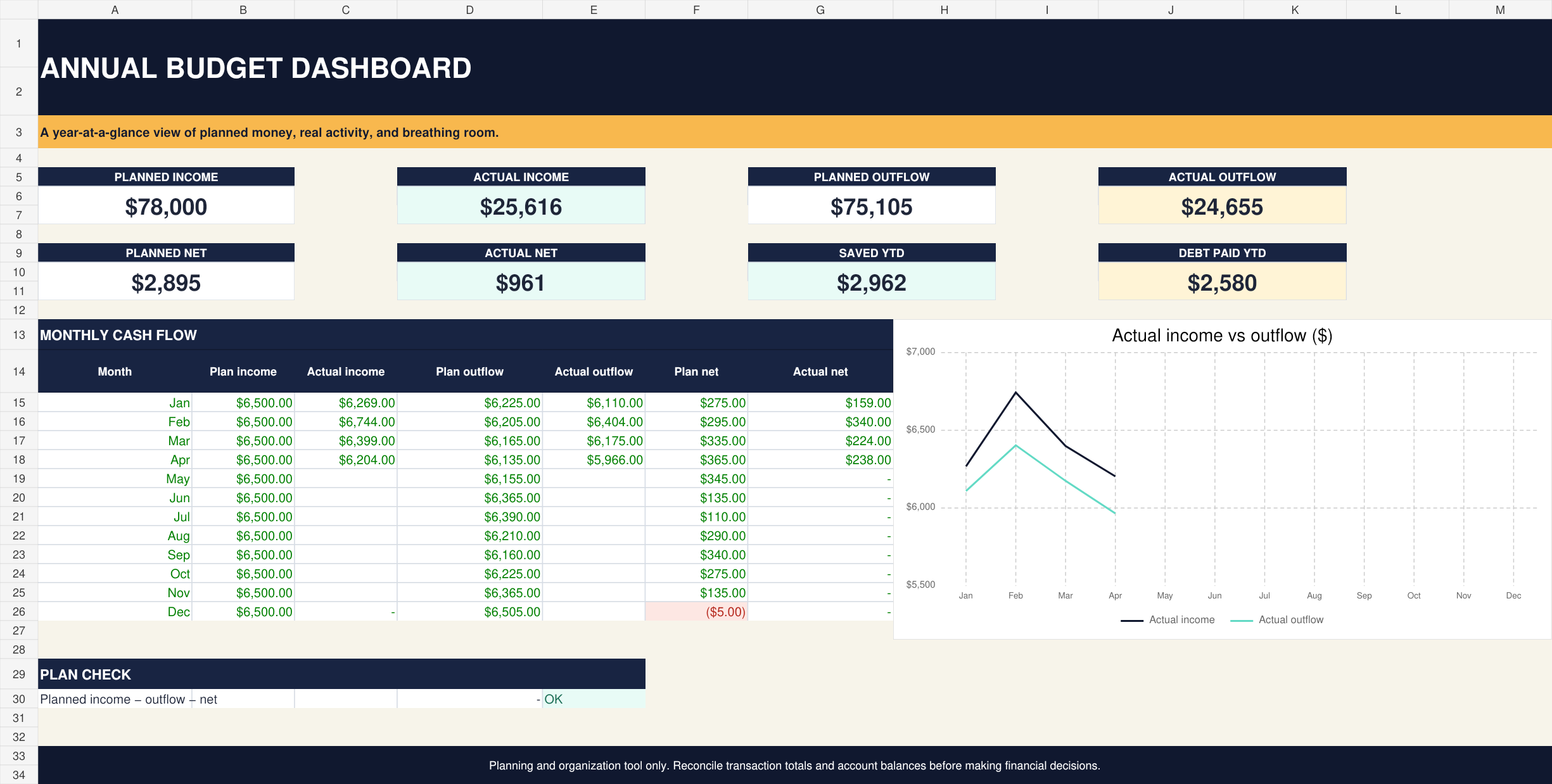Select Jul plan net $110.00
The image size is (1552, 784).
pos(696,516)
